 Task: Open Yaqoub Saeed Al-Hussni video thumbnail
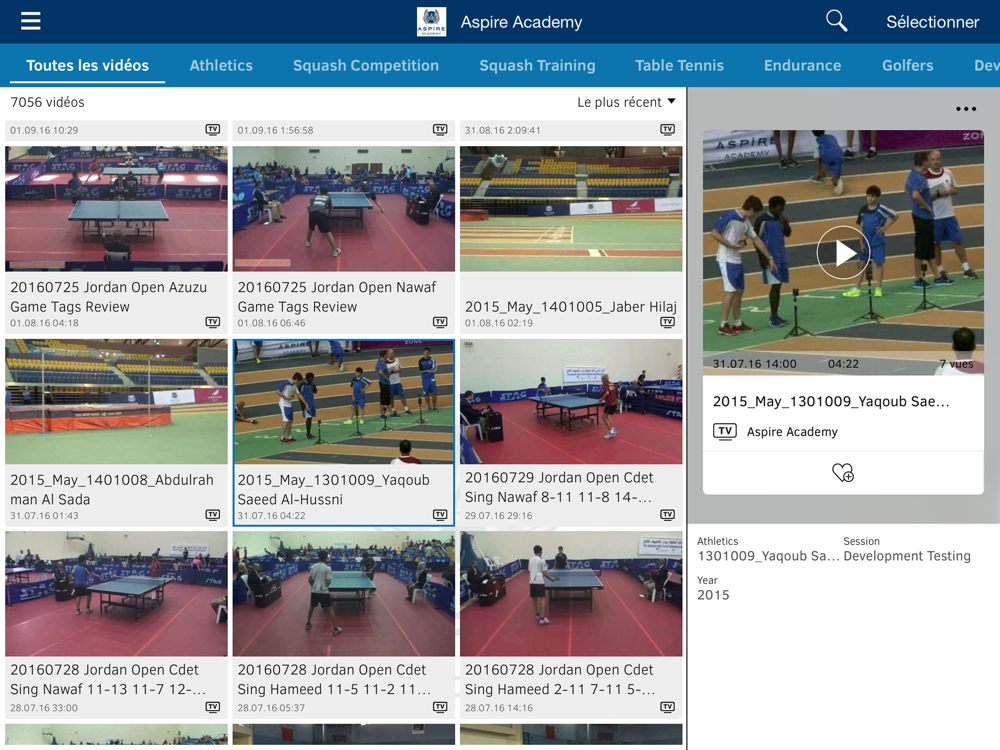[x=344, y=401]
